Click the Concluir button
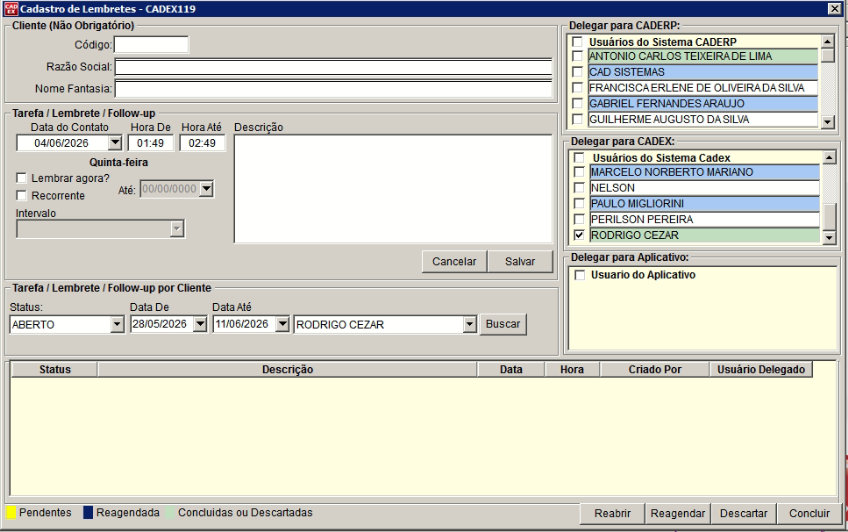 [809, 513]
